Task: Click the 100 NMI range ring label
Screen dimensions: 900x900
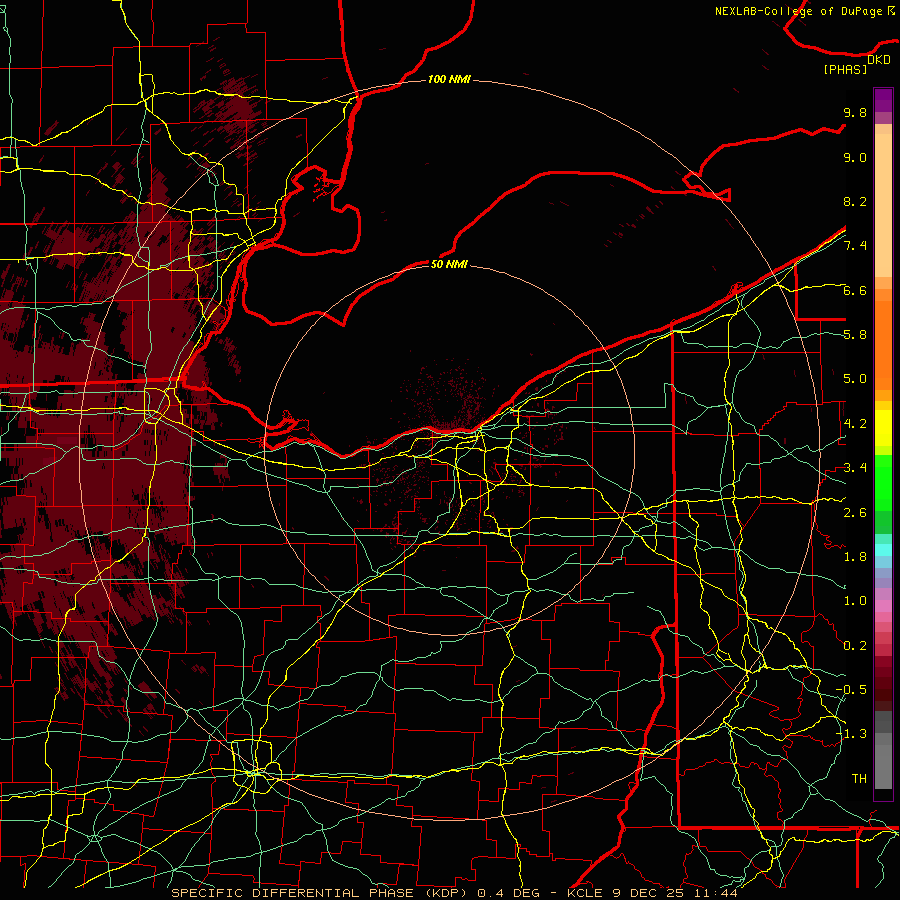Action: coord(449,79)
